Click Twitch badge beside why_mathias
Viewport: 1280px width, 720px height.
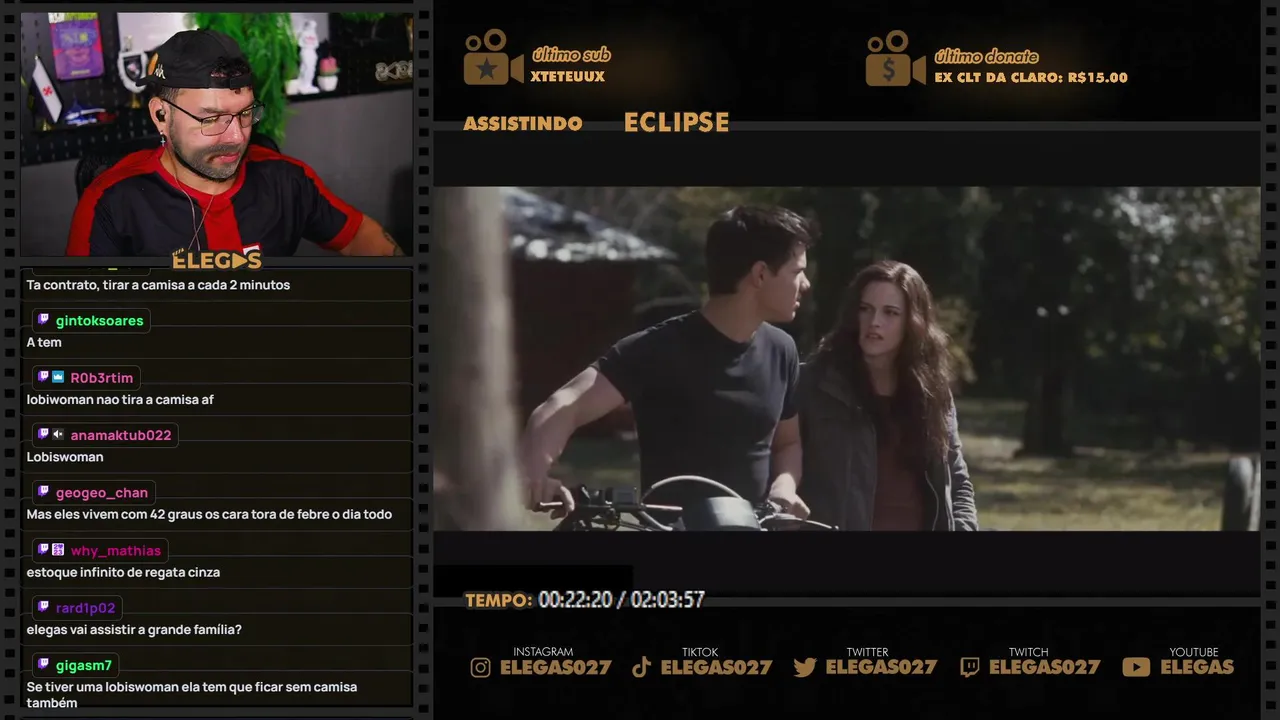point(43,550)
